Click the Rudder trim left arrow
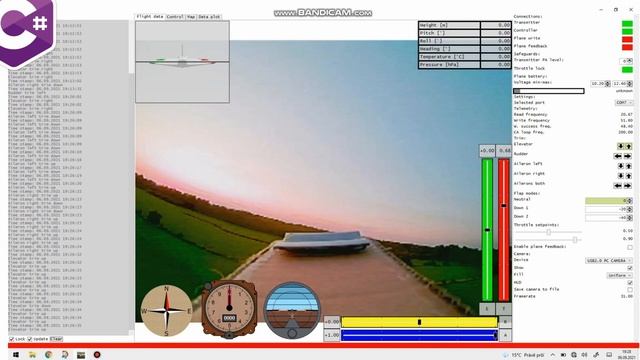This screenshot has width=640, height=360. point(618,156)
